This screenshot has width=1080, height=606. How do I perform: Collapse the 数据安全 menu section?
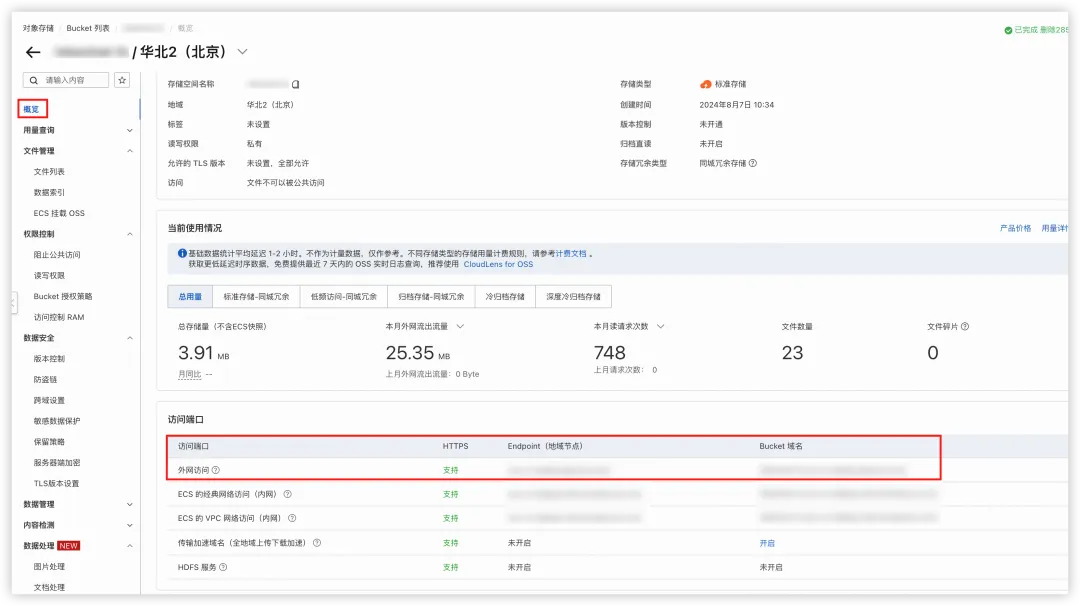coord(129,338)
